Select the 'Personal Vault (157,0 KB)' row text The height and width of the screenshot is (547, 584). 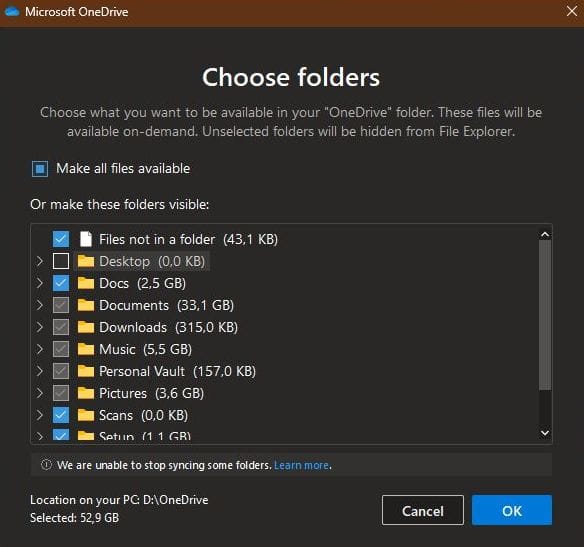click(177, 371)
